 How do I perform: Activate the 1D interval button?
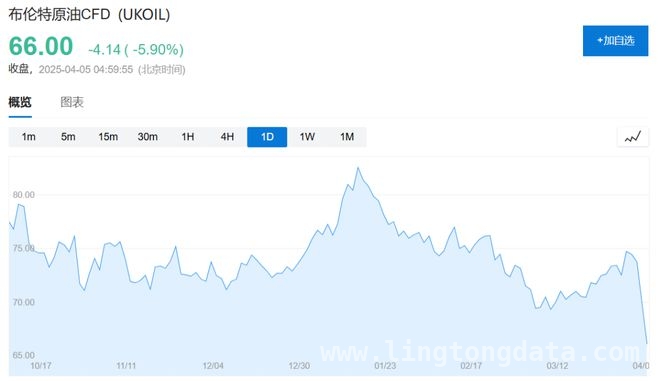[x=267, y=137]
